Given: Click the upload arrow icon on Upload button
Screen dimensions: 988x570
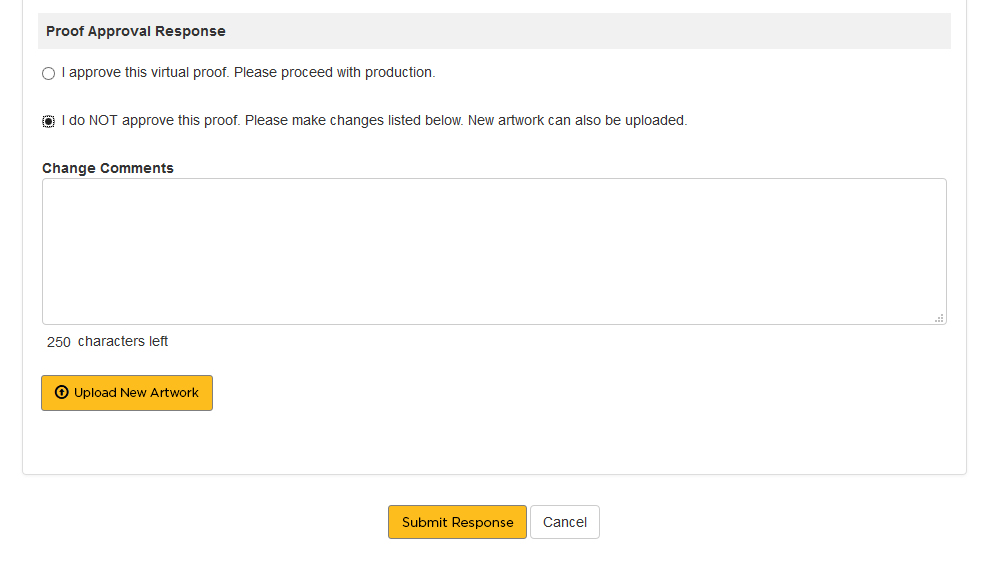Looking at the screenshot, I should (61, 393).
